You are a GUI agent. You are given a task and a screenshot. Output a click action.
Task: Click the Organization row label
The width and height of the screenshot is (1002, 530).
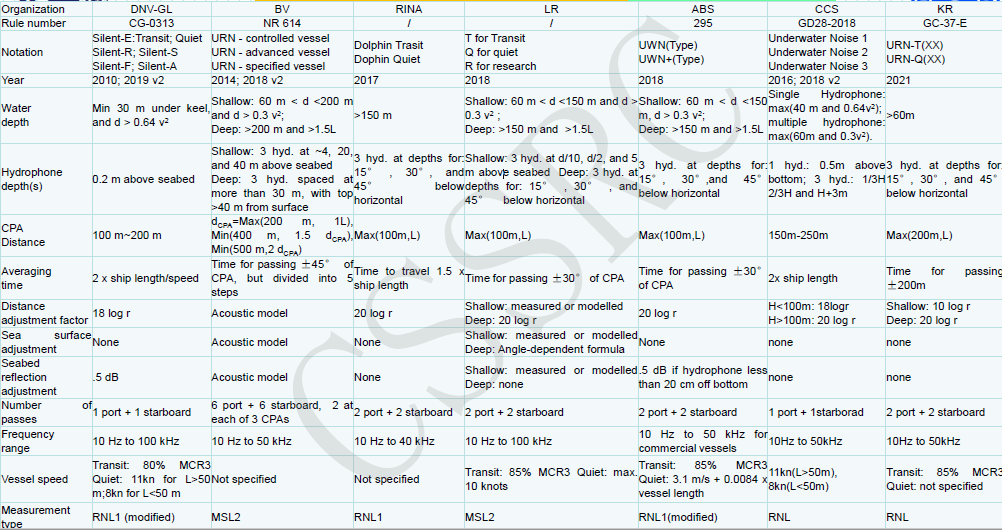[x=46, y=9]
